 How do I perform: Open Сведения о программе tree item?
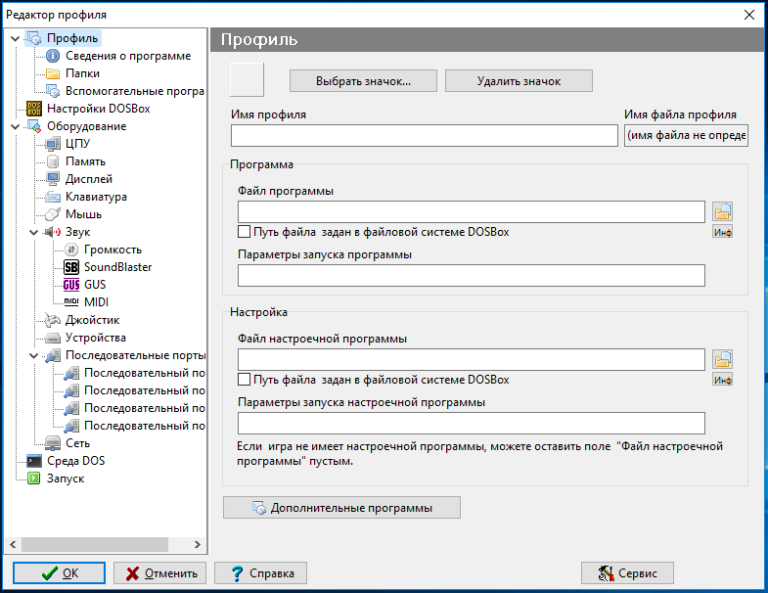click(x=127, y=56)
